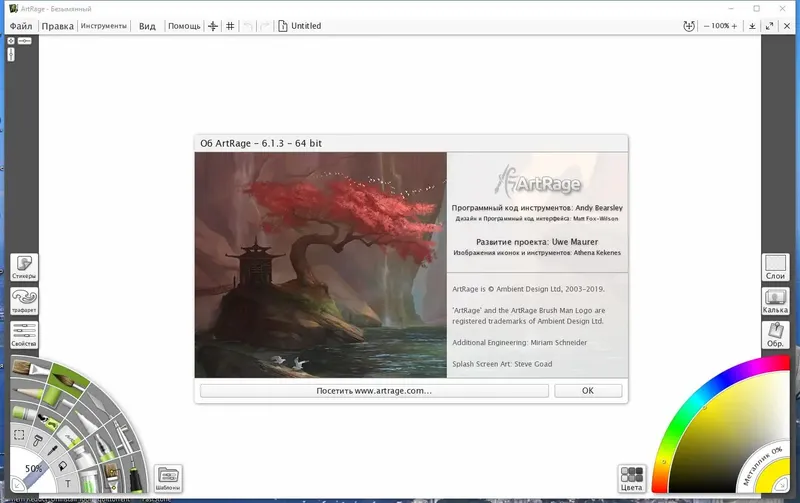Select the highlighted Watercolor brush tool
The width and height of the screenshot is (800, 503).
(x=69, y=381)
